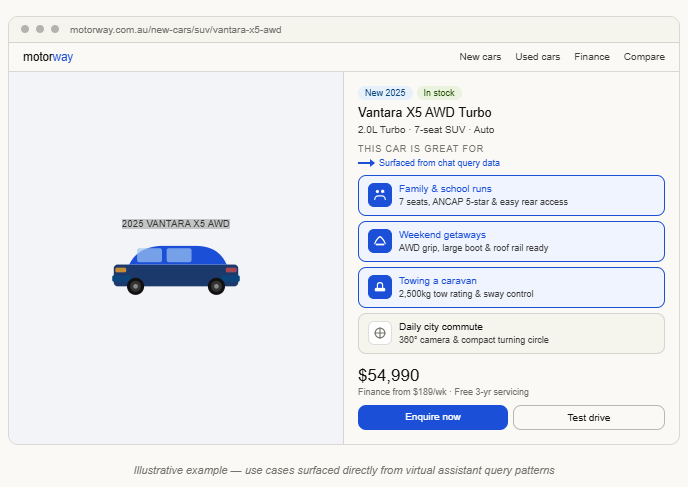Click the Weekend getaways mountain icon
The height and width of the screenshot is (487, 688).
click(380, 241)
